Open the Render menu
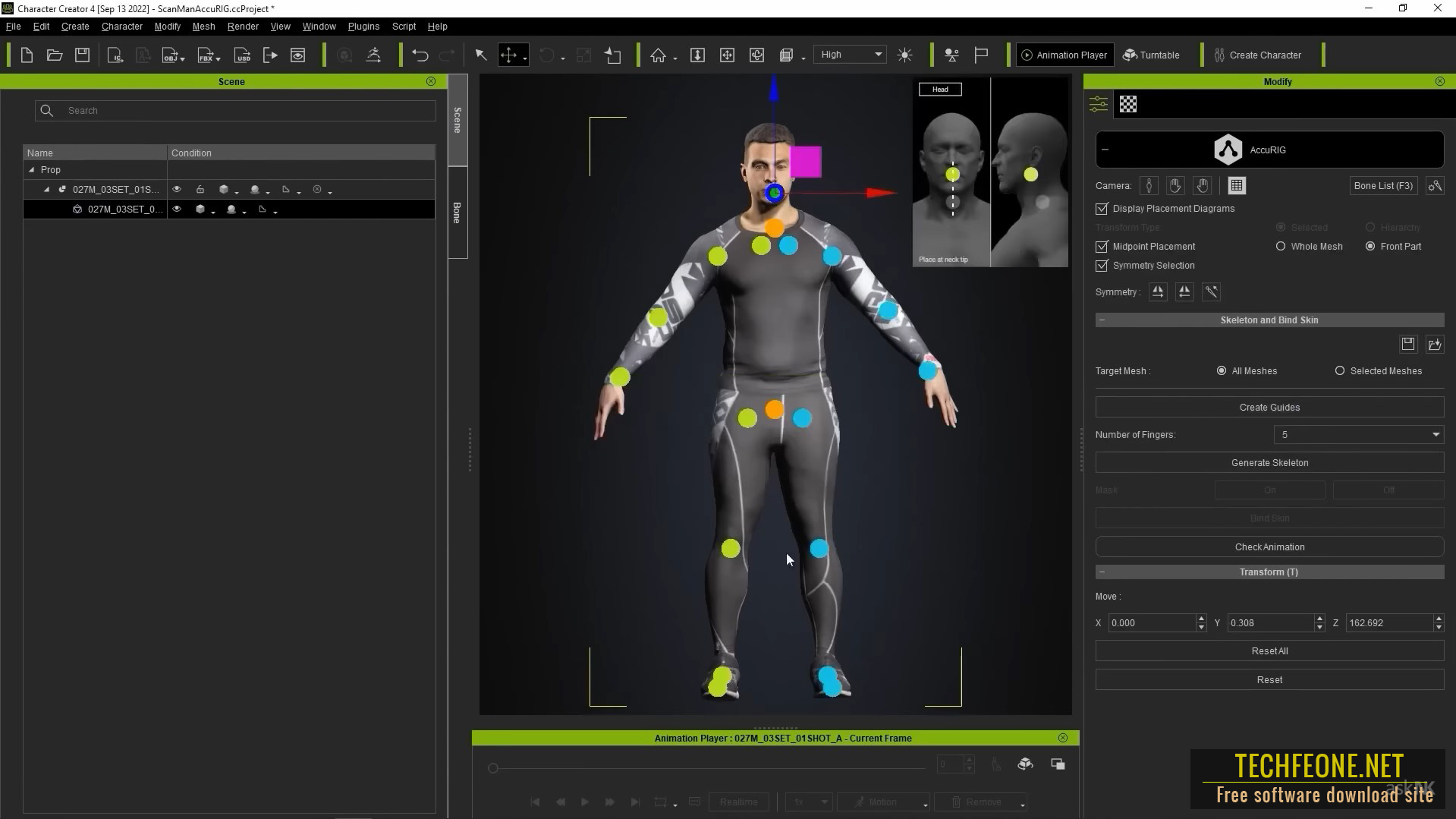Screen dimensions: 1456x819 243,26
